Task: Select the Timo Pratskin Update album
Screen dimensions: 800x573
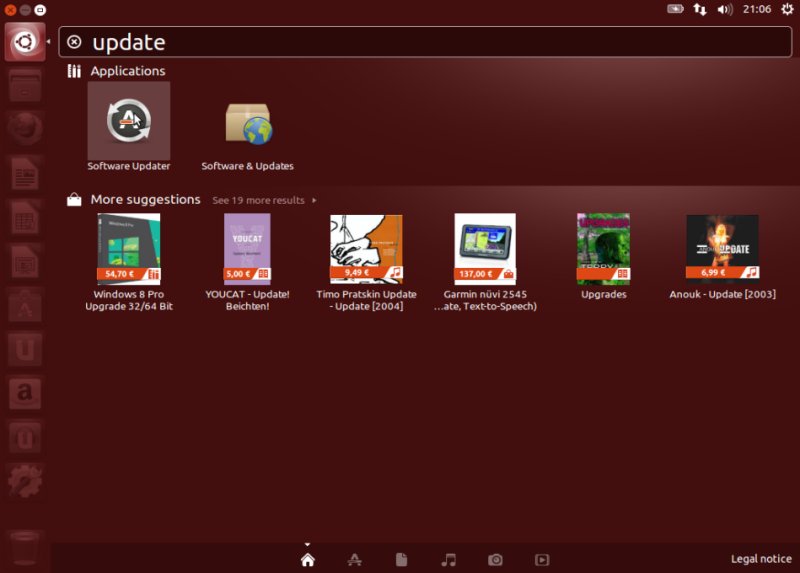Action: [366, 262]
